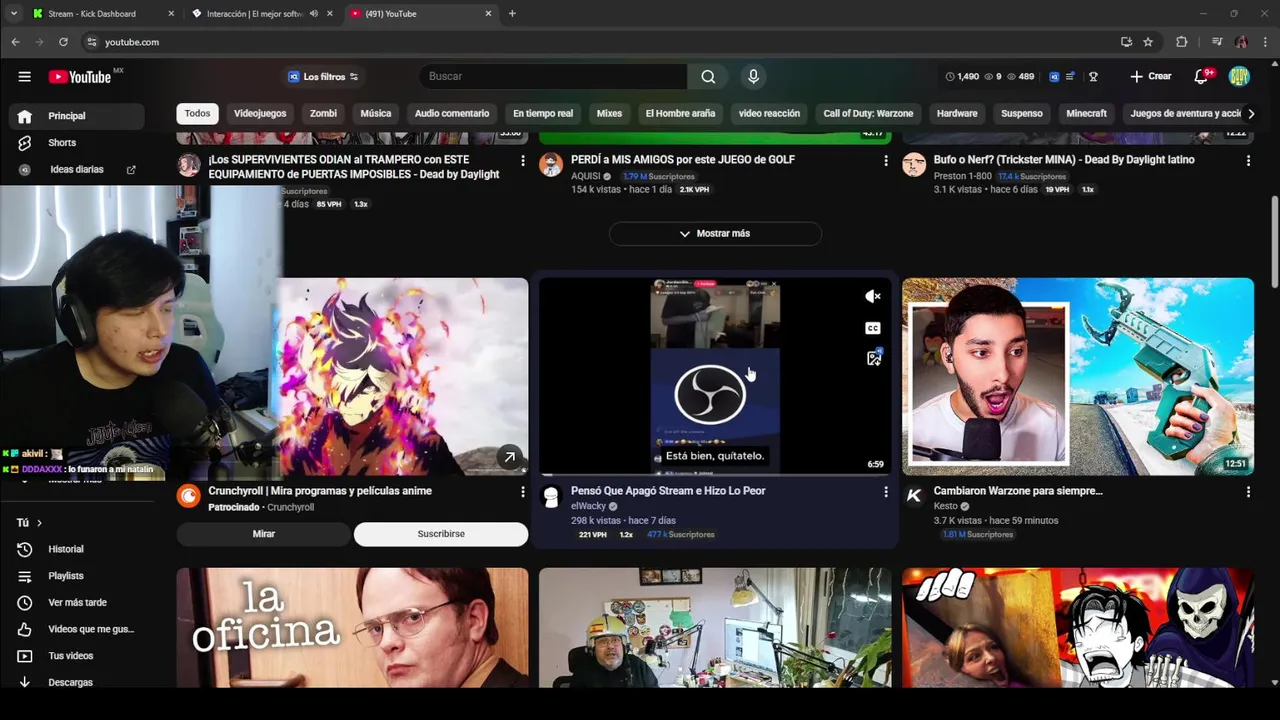
Task: Open the YouTube hamburger guide menu
Action: pos(24,77)
